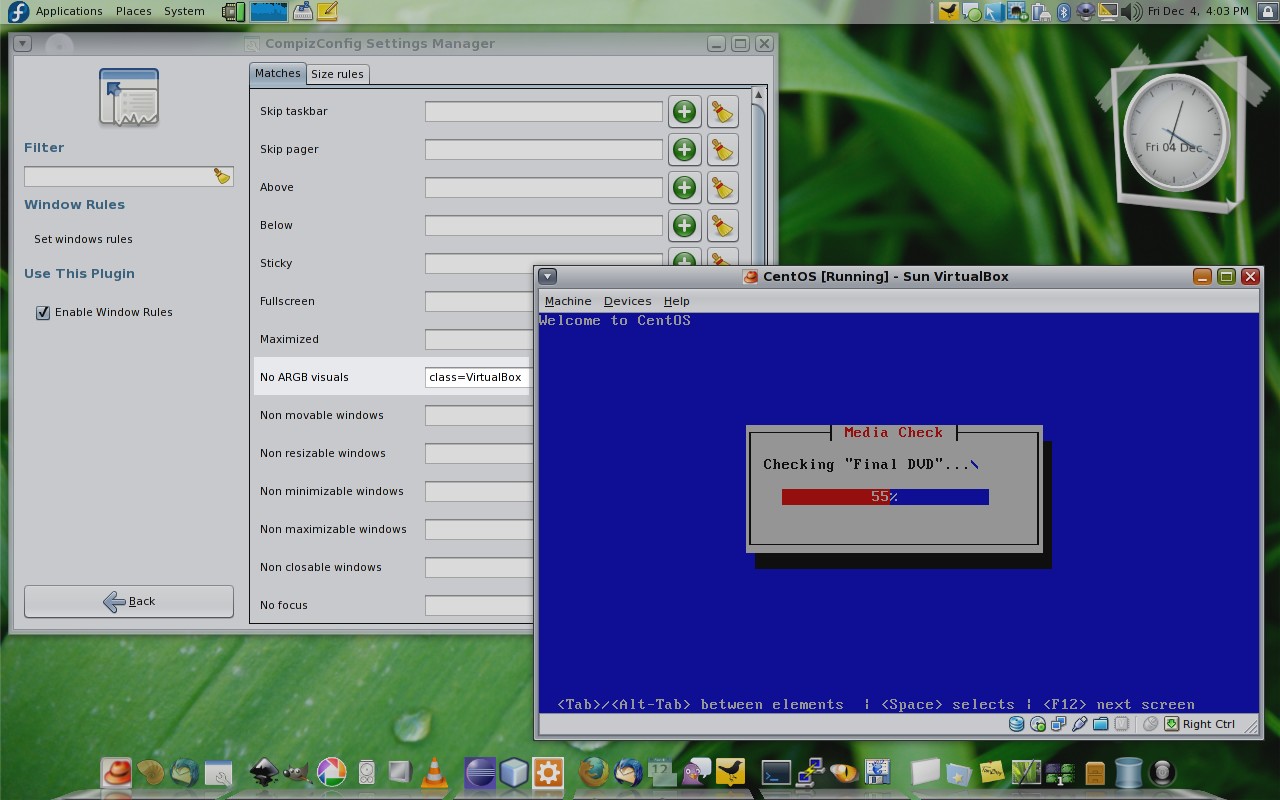Click date and time in top panel
The image size is (1280, 800).
click(x=1197, y=11)
